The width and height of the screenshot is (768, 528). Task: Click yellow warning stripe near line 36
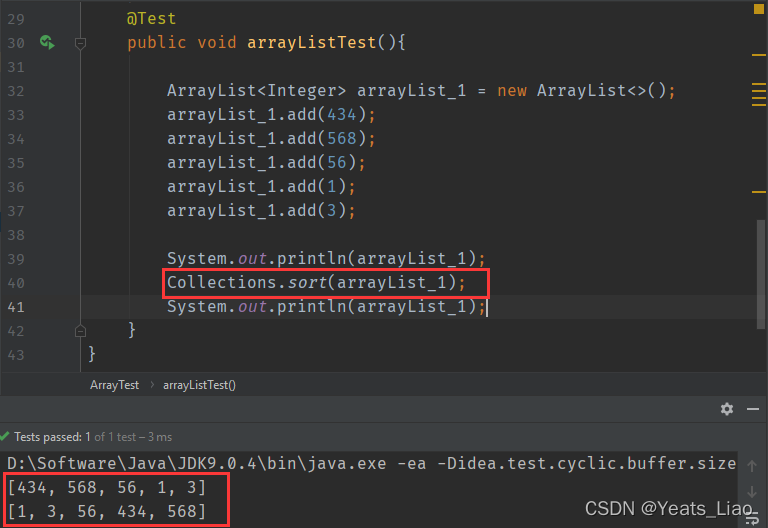pyautogui.click(x=759, y=192)
